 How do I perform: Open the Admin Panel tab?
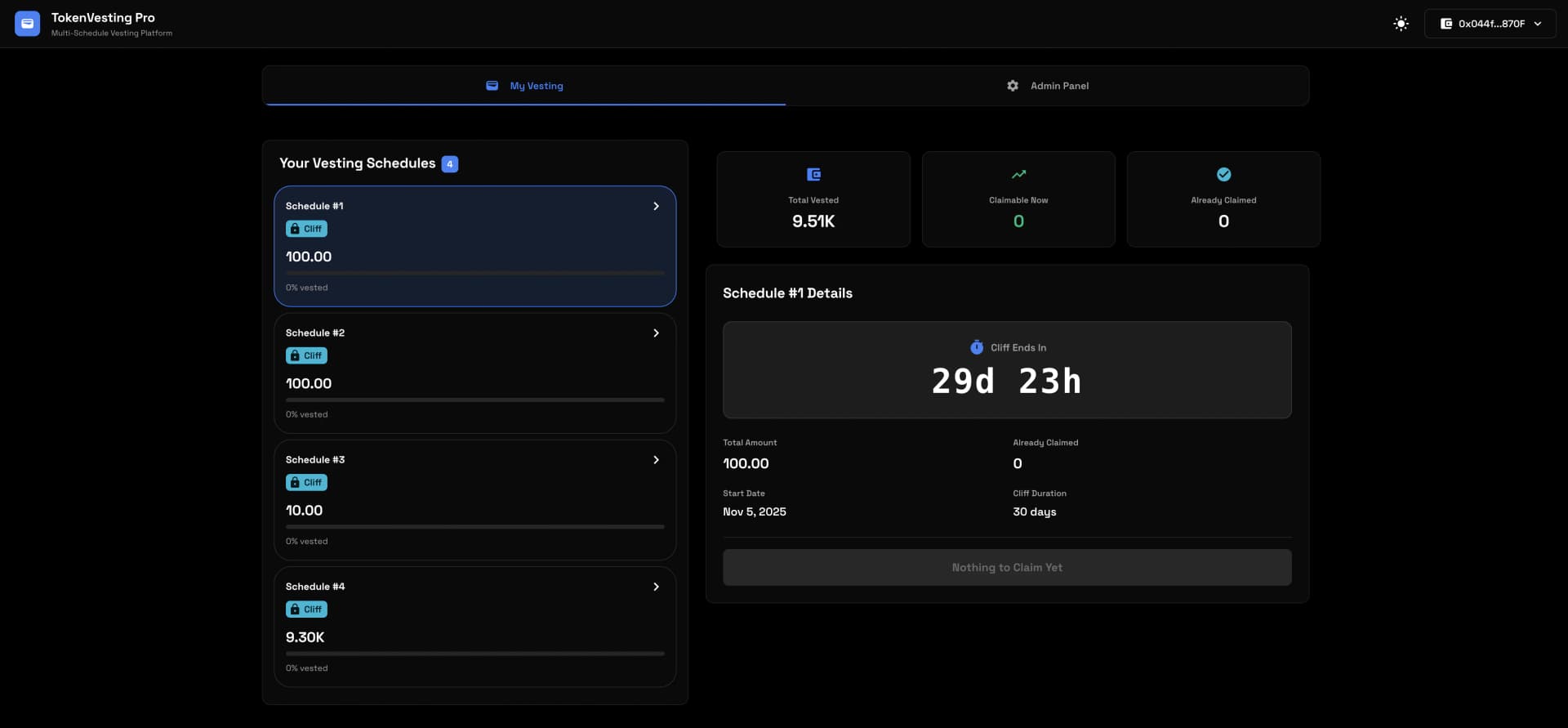[1047, 86]
